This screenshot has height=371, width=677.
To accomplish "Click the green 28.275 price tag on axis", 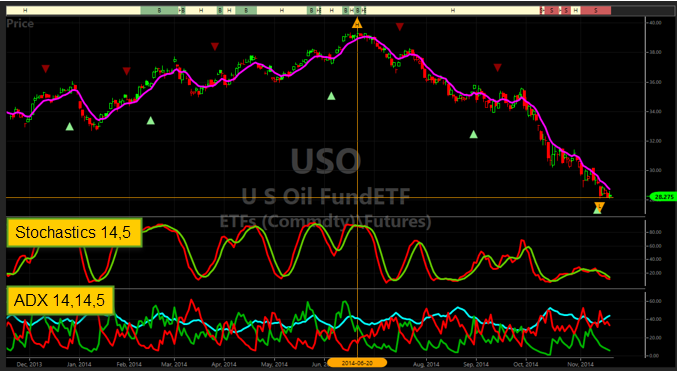I will [661, 197].
